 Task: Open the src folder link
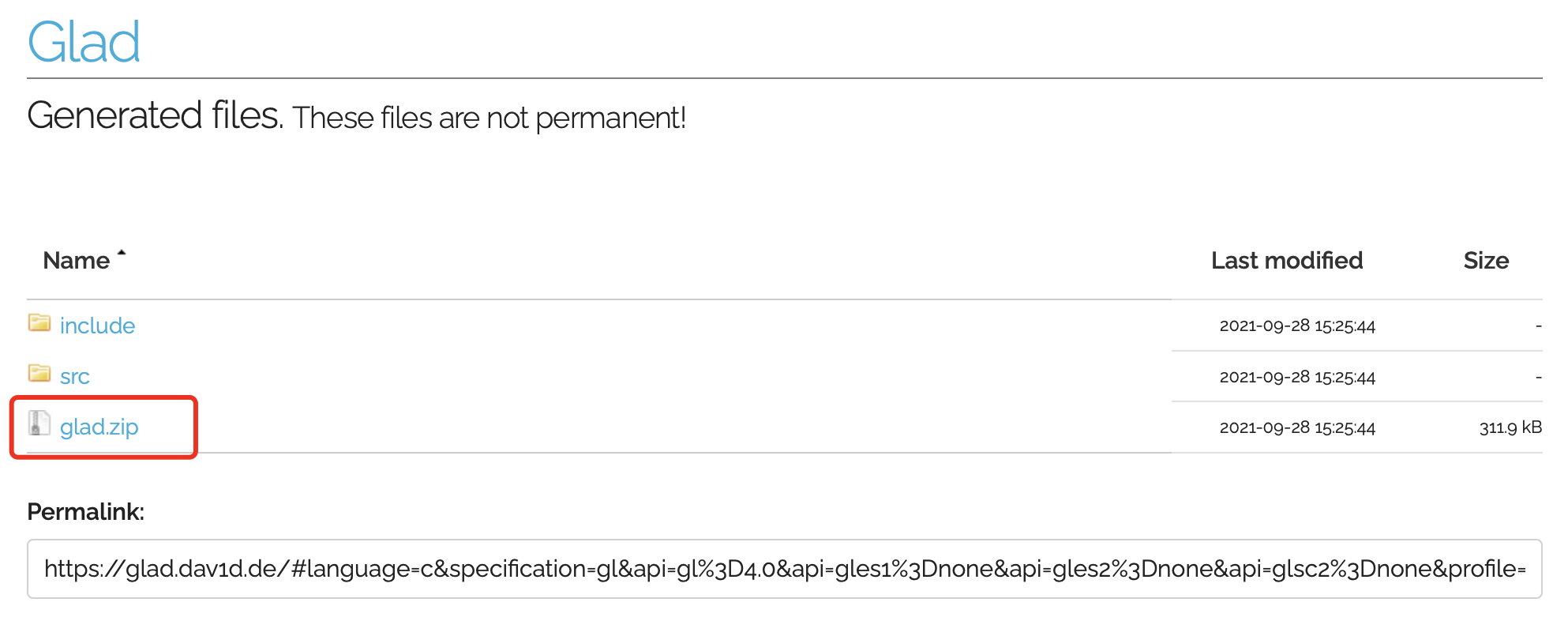[75, 377]
